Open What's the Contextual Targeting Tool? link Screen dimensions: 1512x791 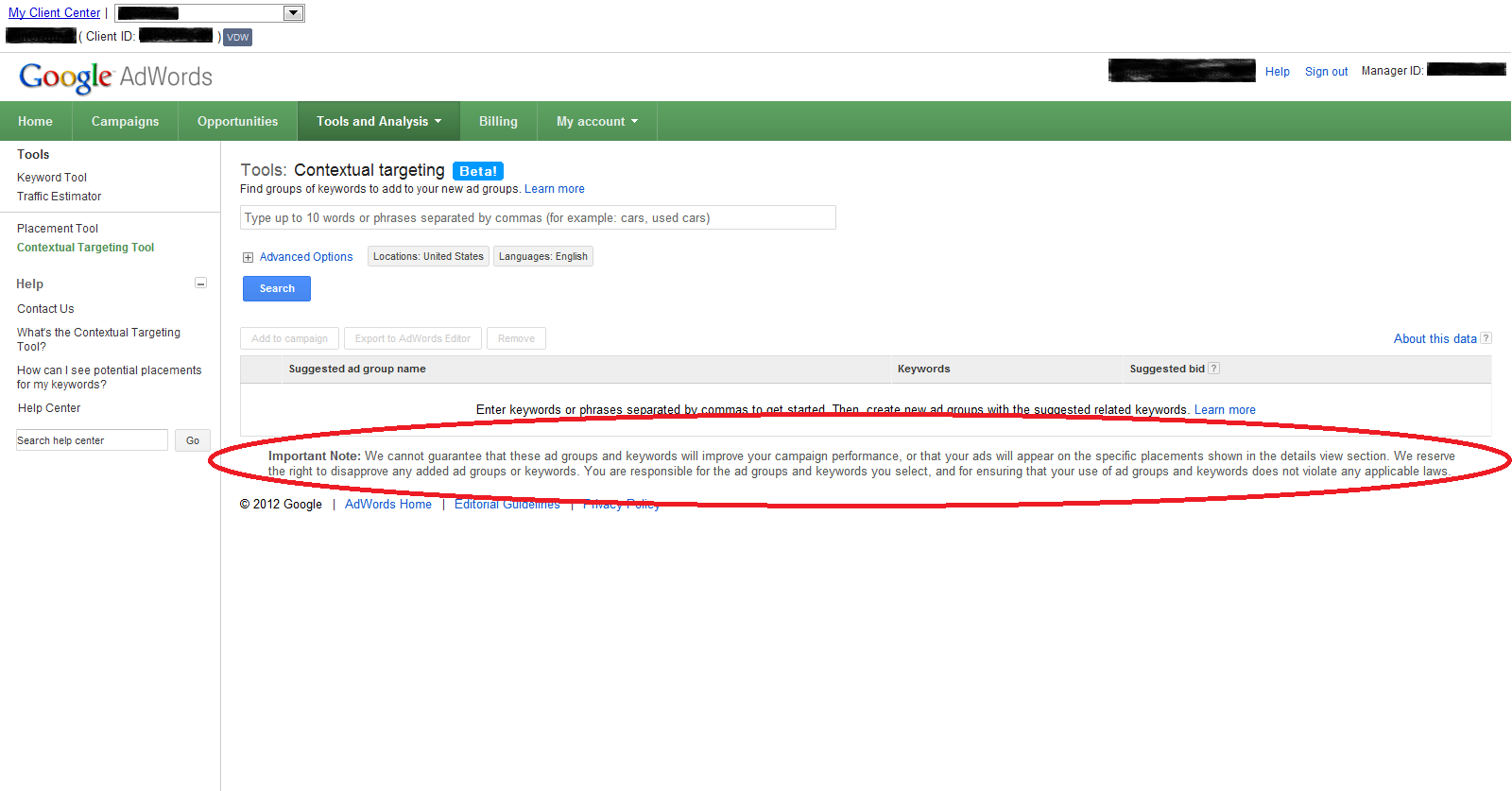tap(98, 339)
